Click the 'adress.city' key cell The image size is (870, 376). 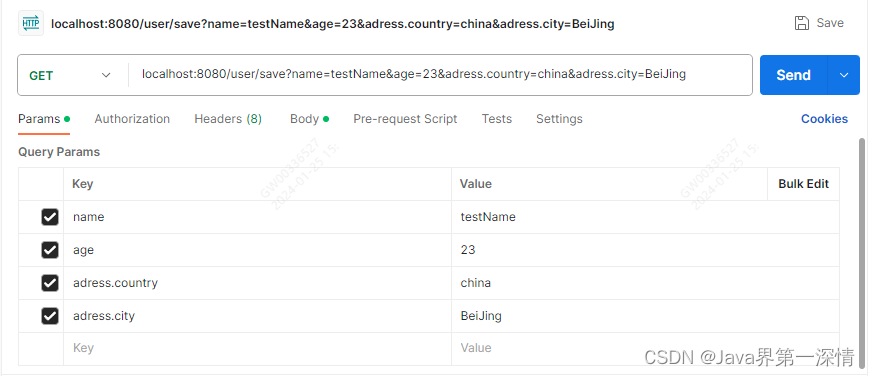(x=257, y=316)
